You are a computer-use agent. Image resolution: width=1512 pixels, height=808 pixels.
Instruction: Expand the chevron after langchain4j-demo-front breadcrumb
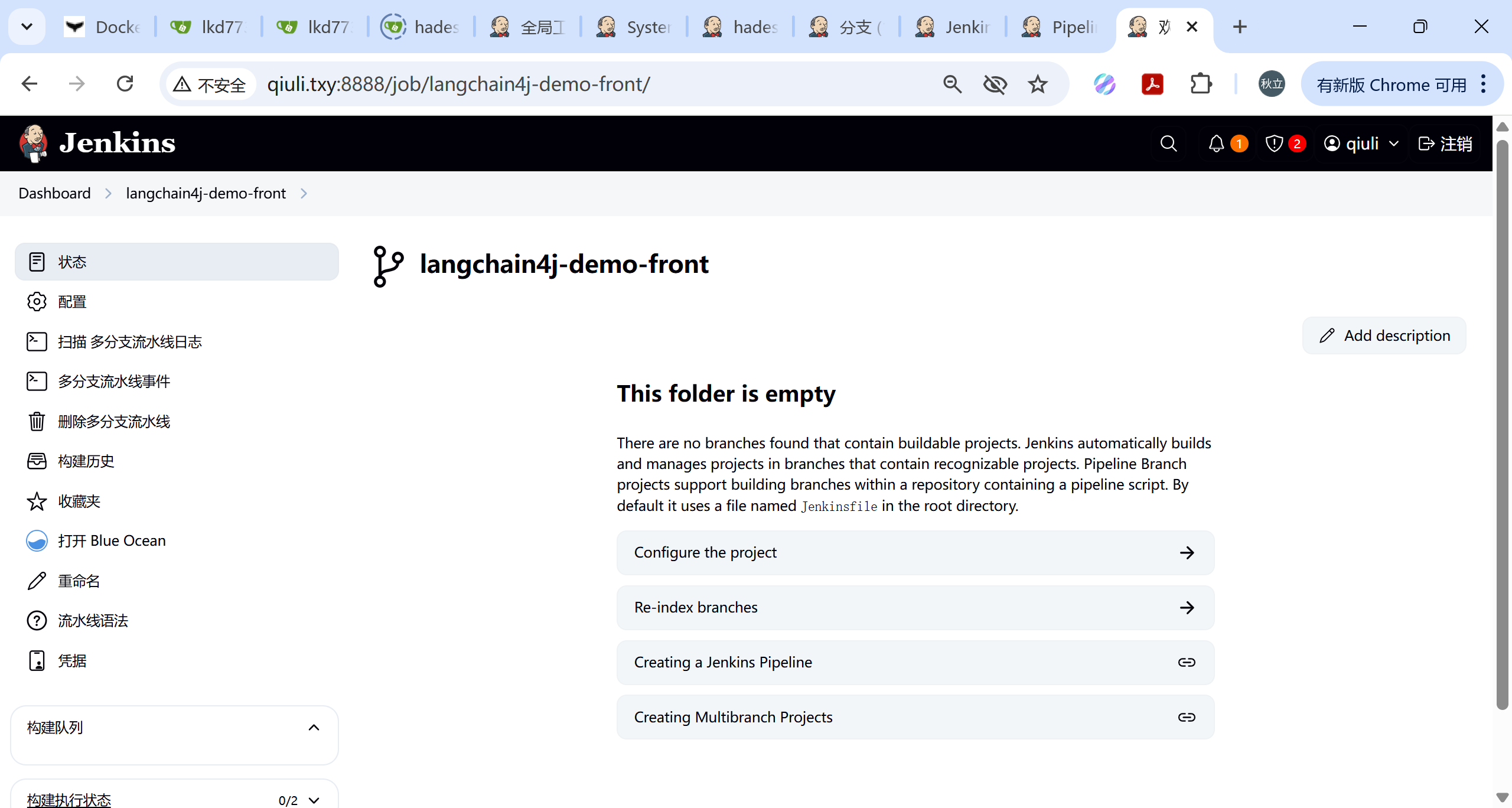[304, 193]
